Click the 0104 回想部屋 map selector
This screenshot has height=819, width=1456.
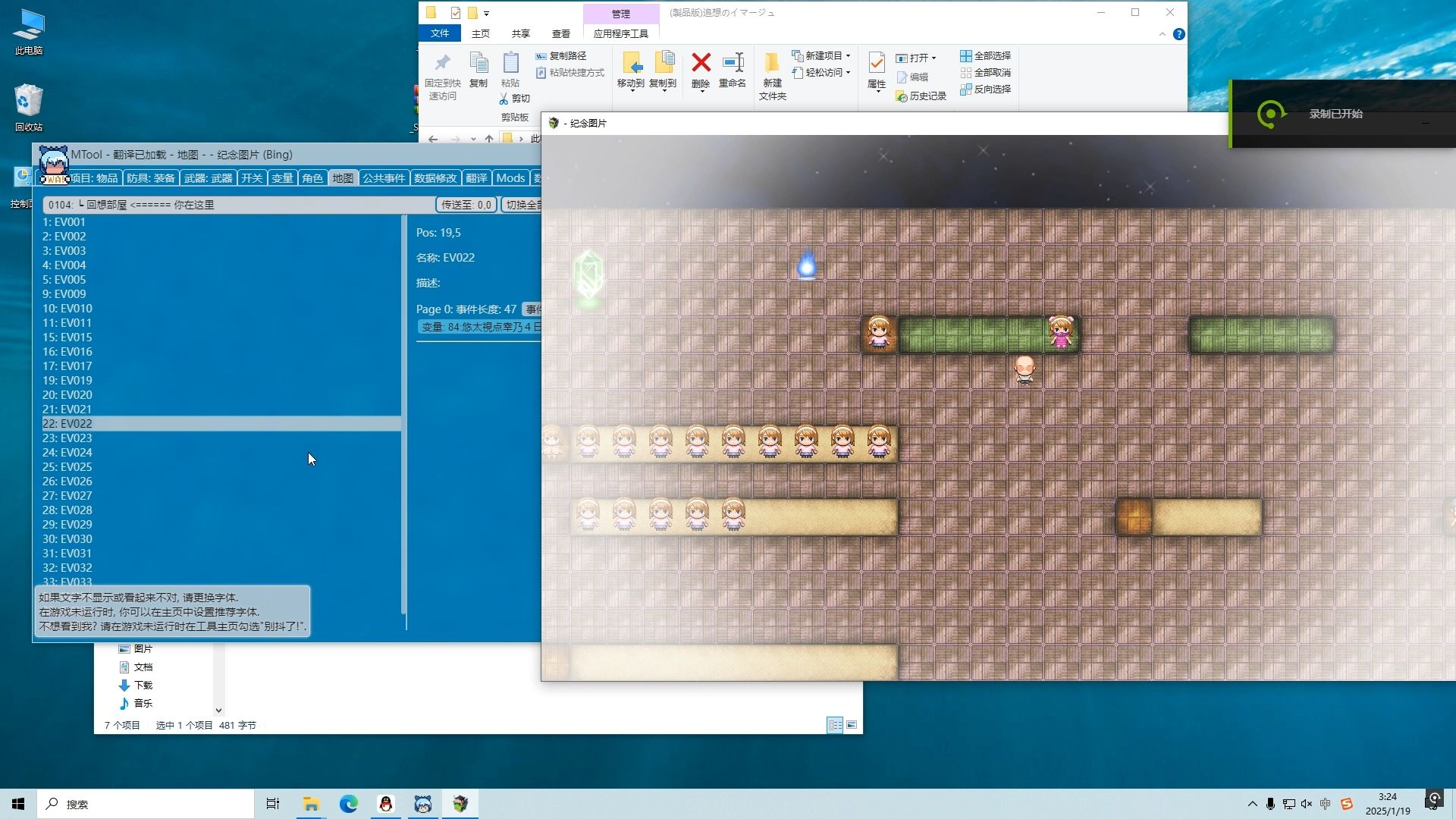(237, 205)
